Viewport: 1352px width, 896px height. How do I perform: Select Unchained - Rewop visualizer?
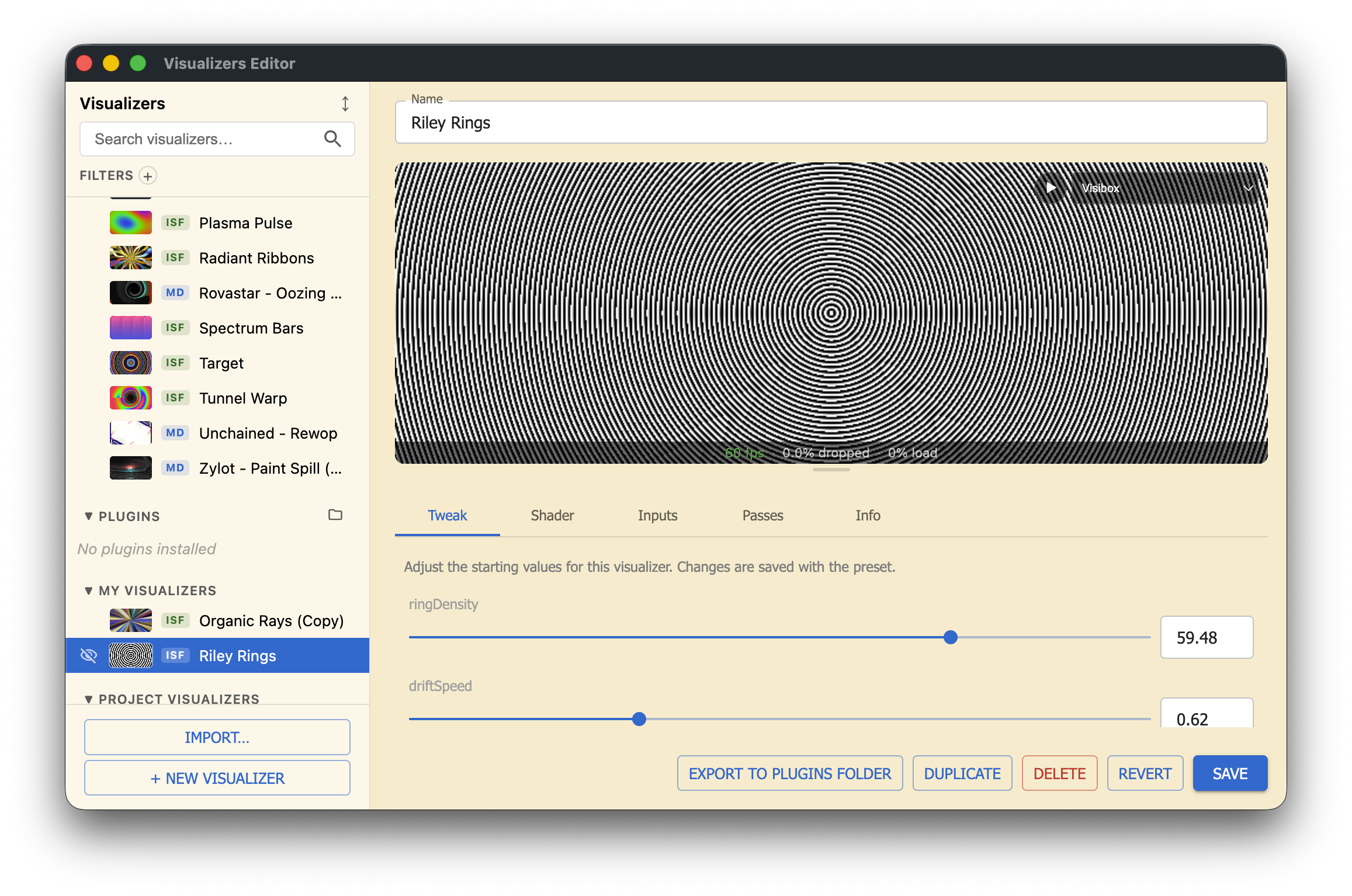[x=217, y=433]
